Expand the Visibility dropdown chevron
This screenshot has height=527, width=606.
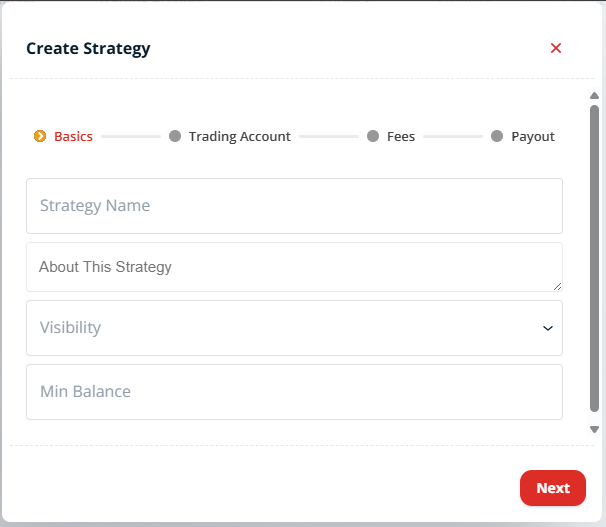(x=548, y=328)
